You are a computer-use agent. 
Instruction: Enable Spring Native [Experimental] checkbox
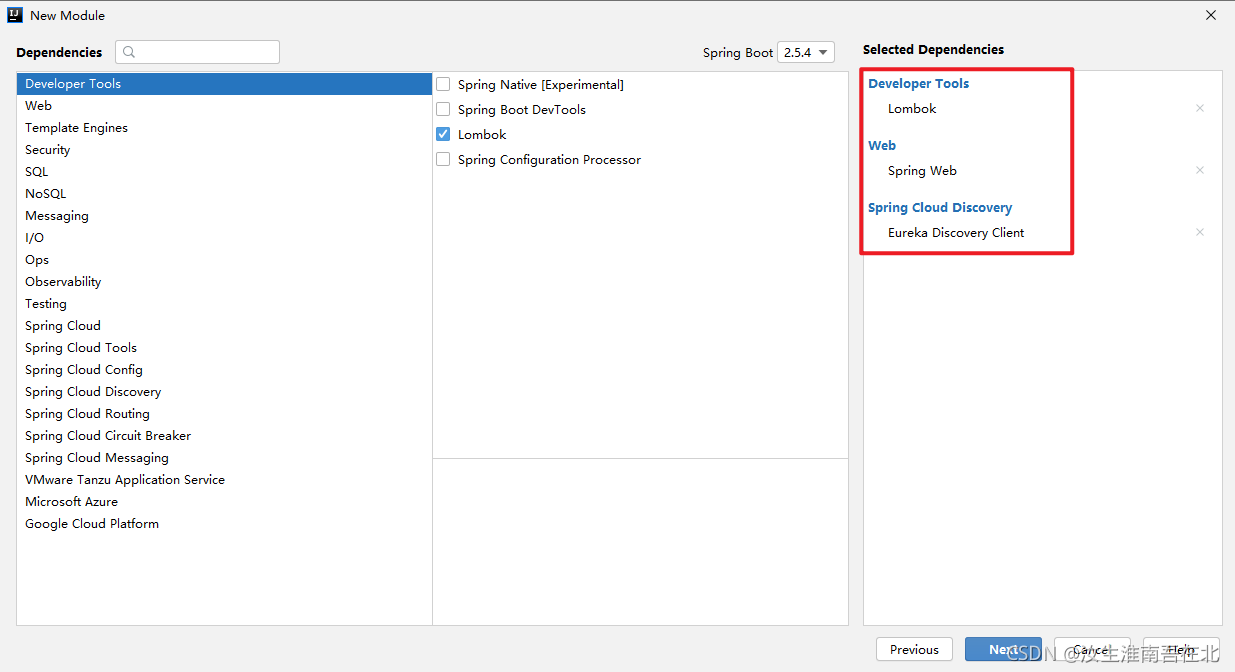click(x=443, y=85)
